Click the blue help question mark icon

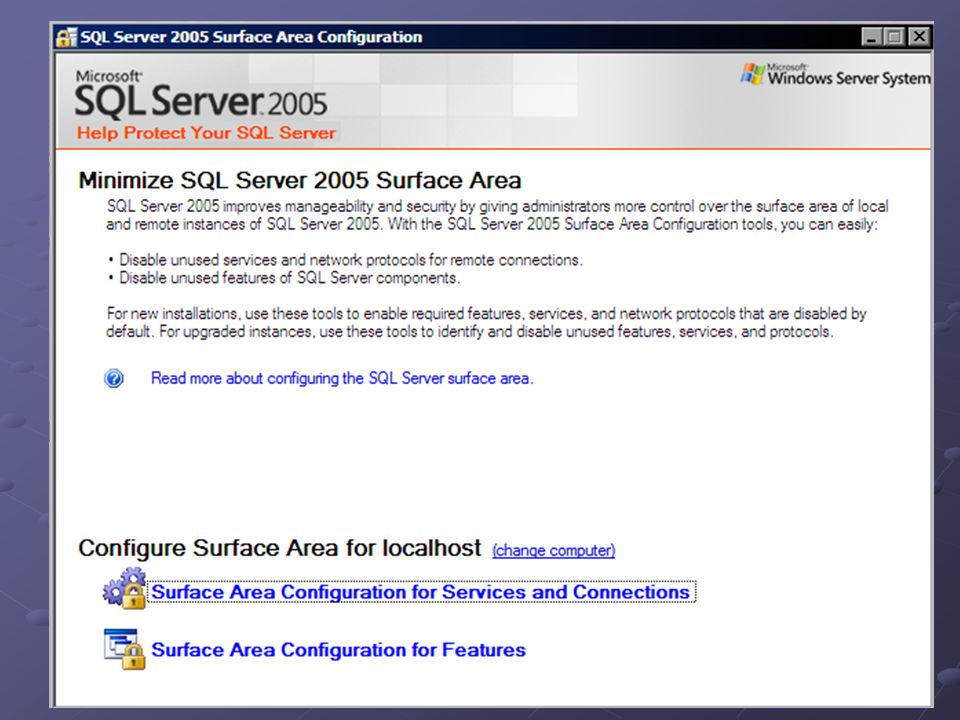click(114, 378)
